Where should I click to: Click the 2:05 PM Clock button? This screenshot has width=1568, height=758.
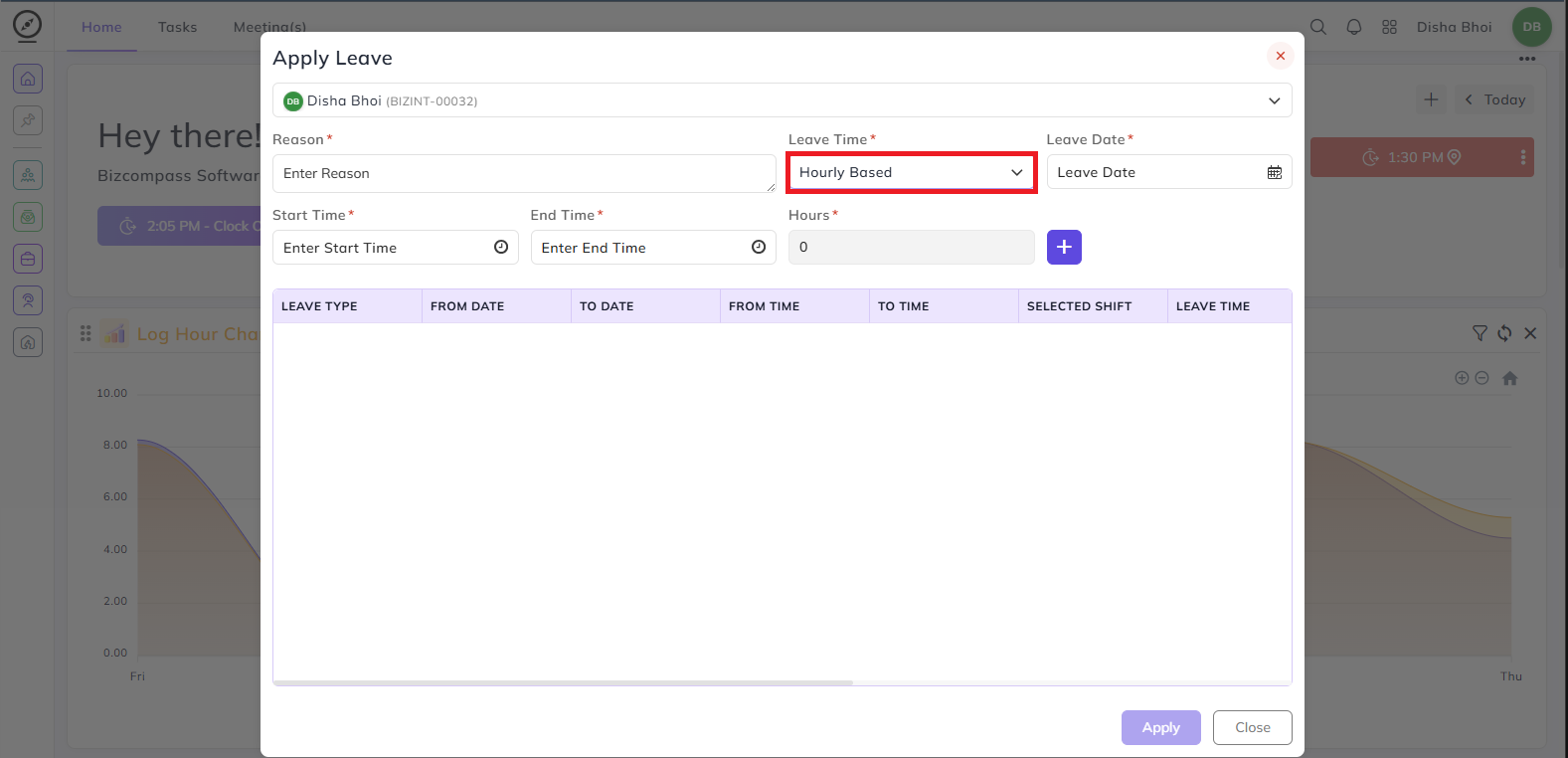coord(179,226)
